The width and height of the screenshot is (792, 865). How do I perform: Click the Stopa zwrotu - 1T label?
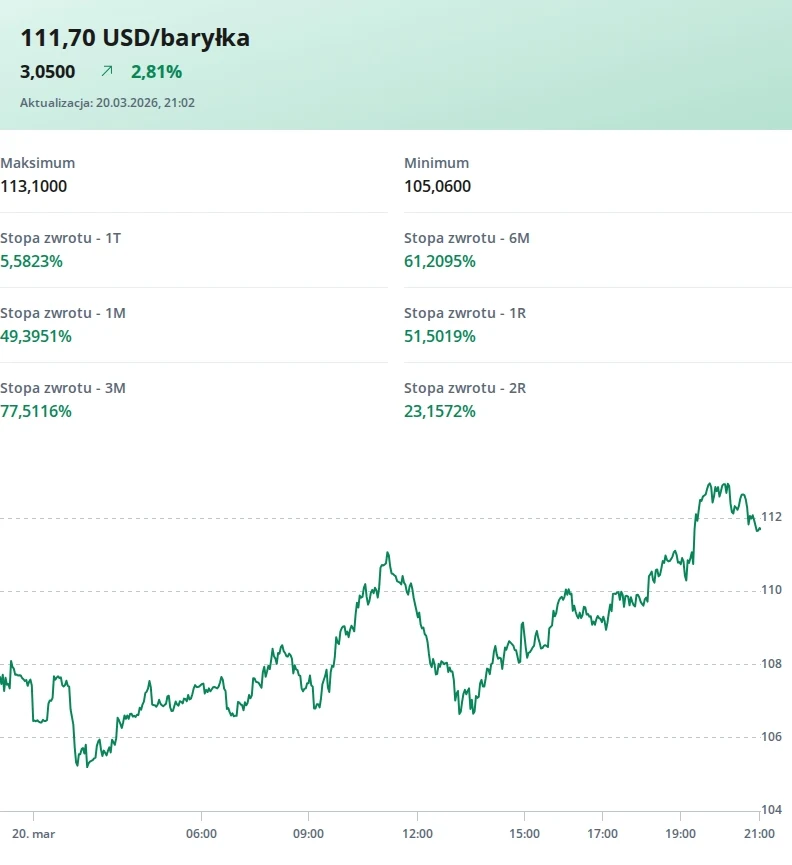coord(61,238)
